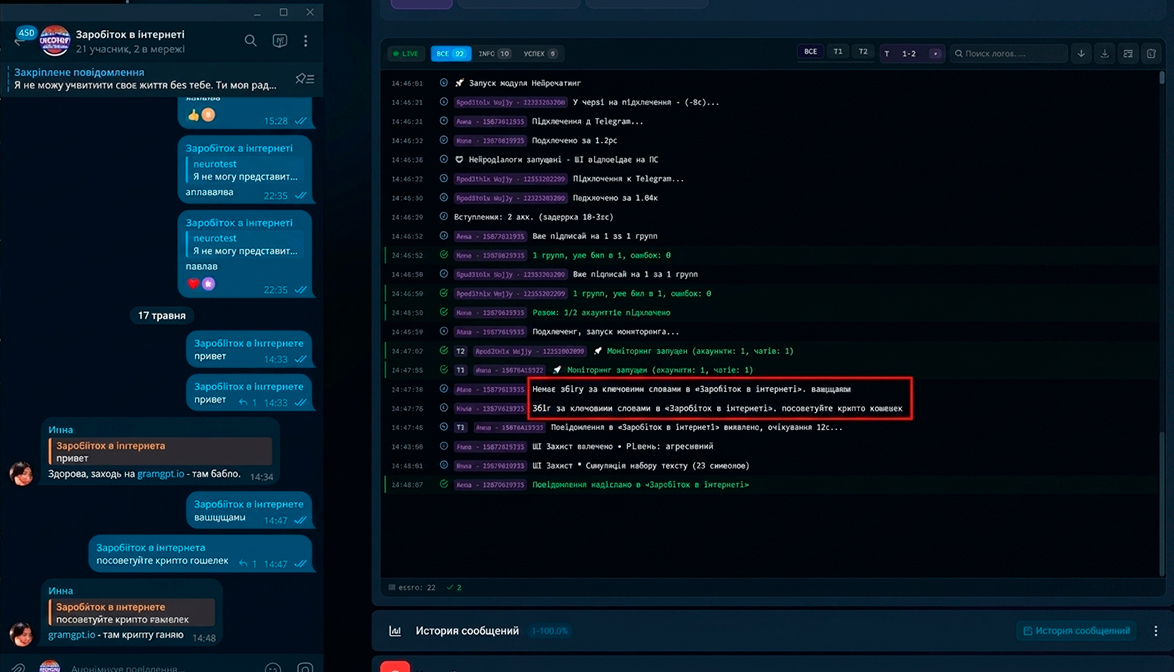
Task: Open the pinned messages list icon
Action: (305, 79)
